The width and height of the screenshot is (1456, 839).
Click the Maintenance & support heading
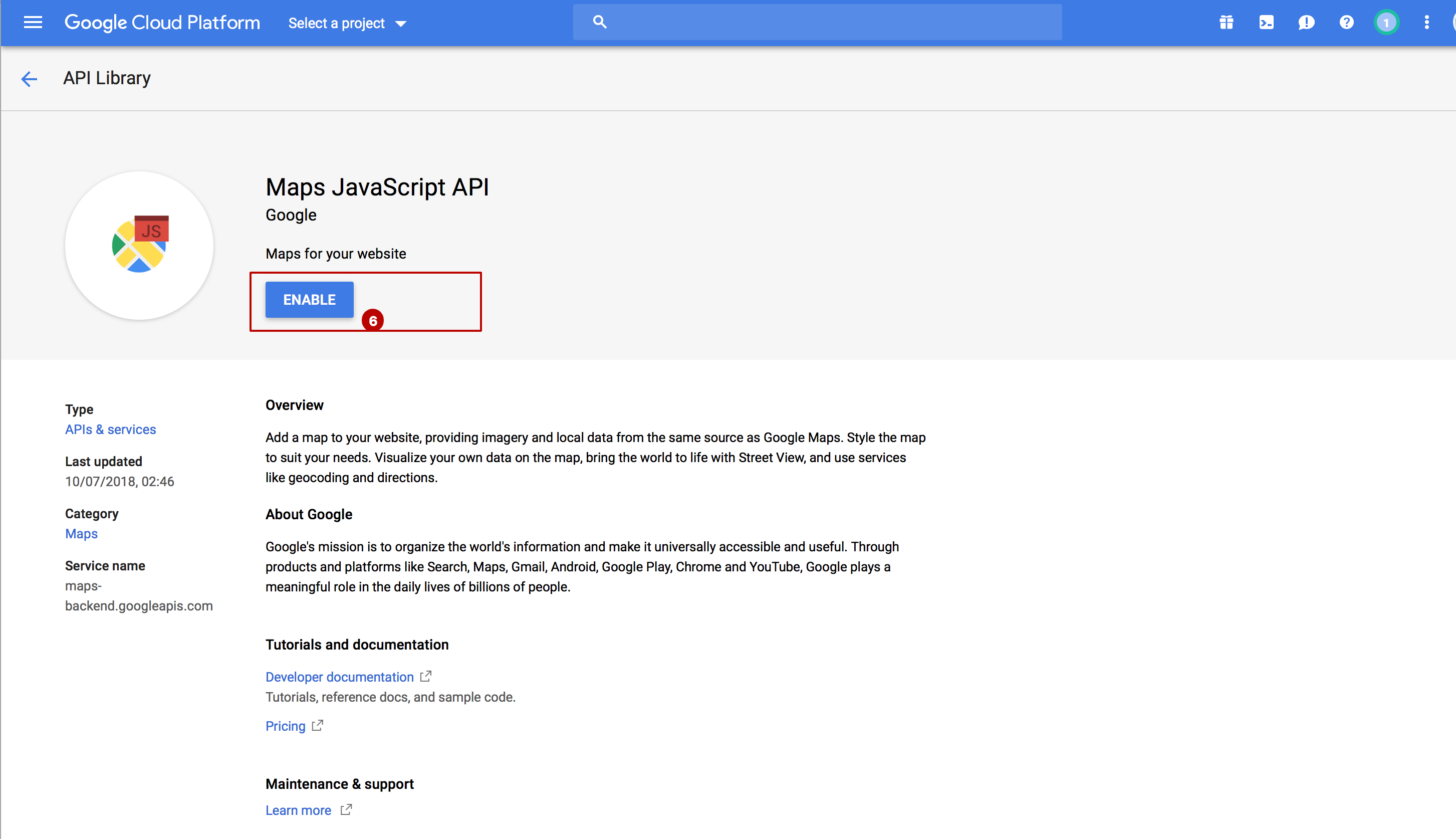(x=340, y=784)
